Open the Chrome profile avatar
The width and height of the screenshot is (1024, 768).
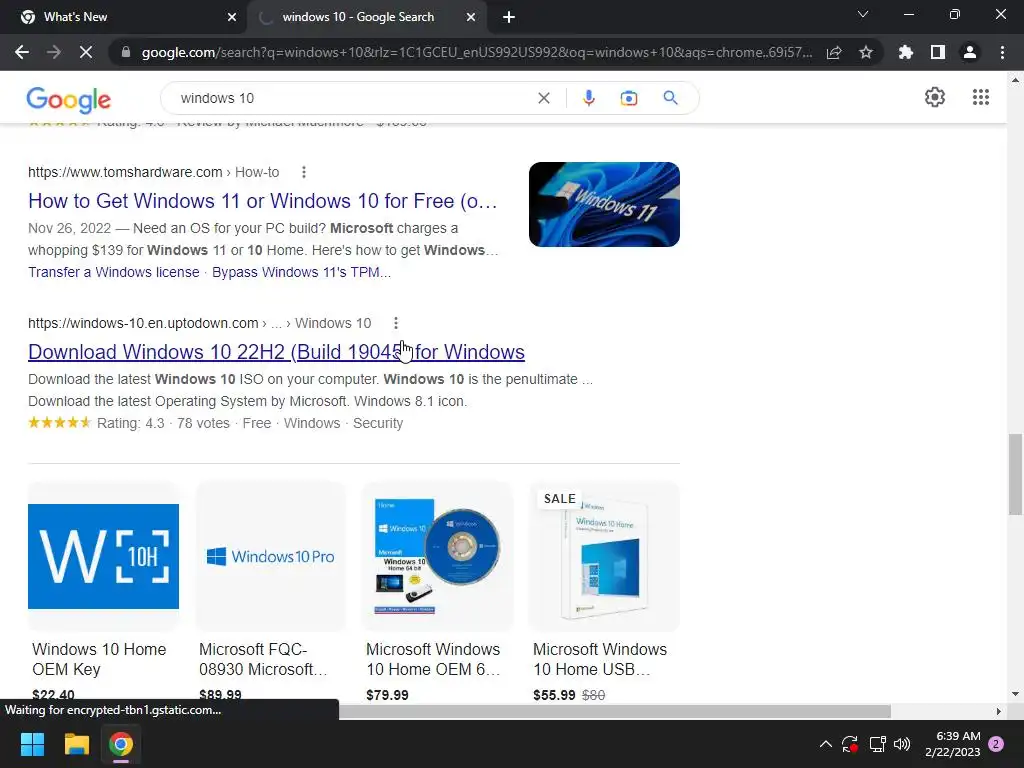[x=970, y=52]
